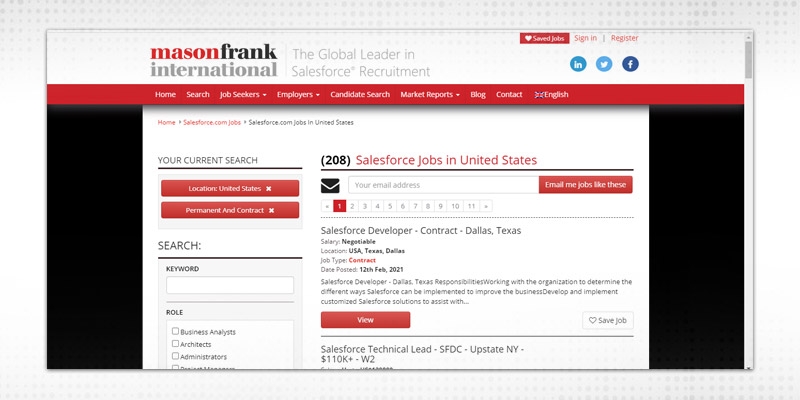Click the red View button
The height and width of the screenshot is (400, 800).
tap(365, 320)
